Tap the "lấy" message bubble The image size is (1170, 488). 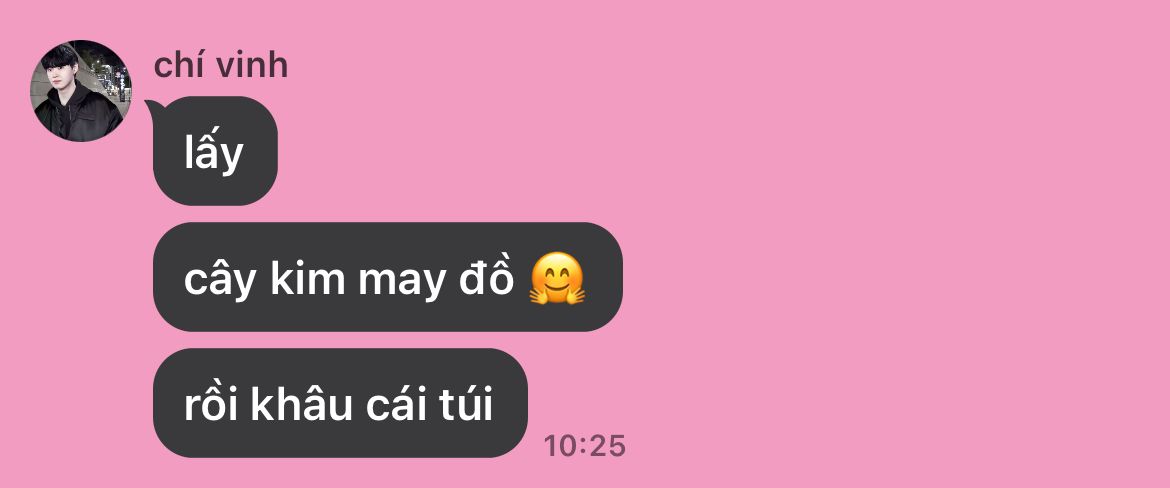pos(215,151)
